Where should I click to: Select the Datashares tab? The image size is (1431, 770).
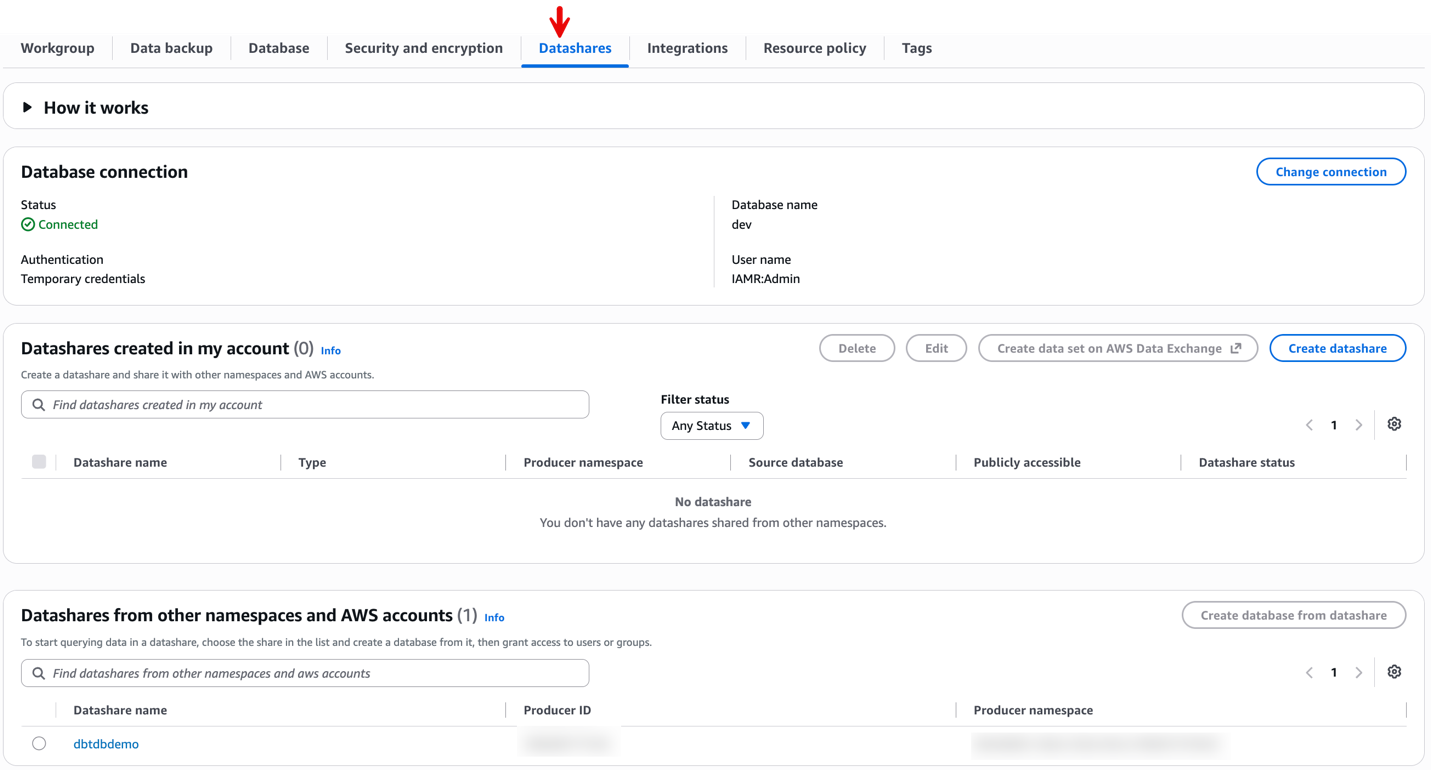(x=575, y=48)
